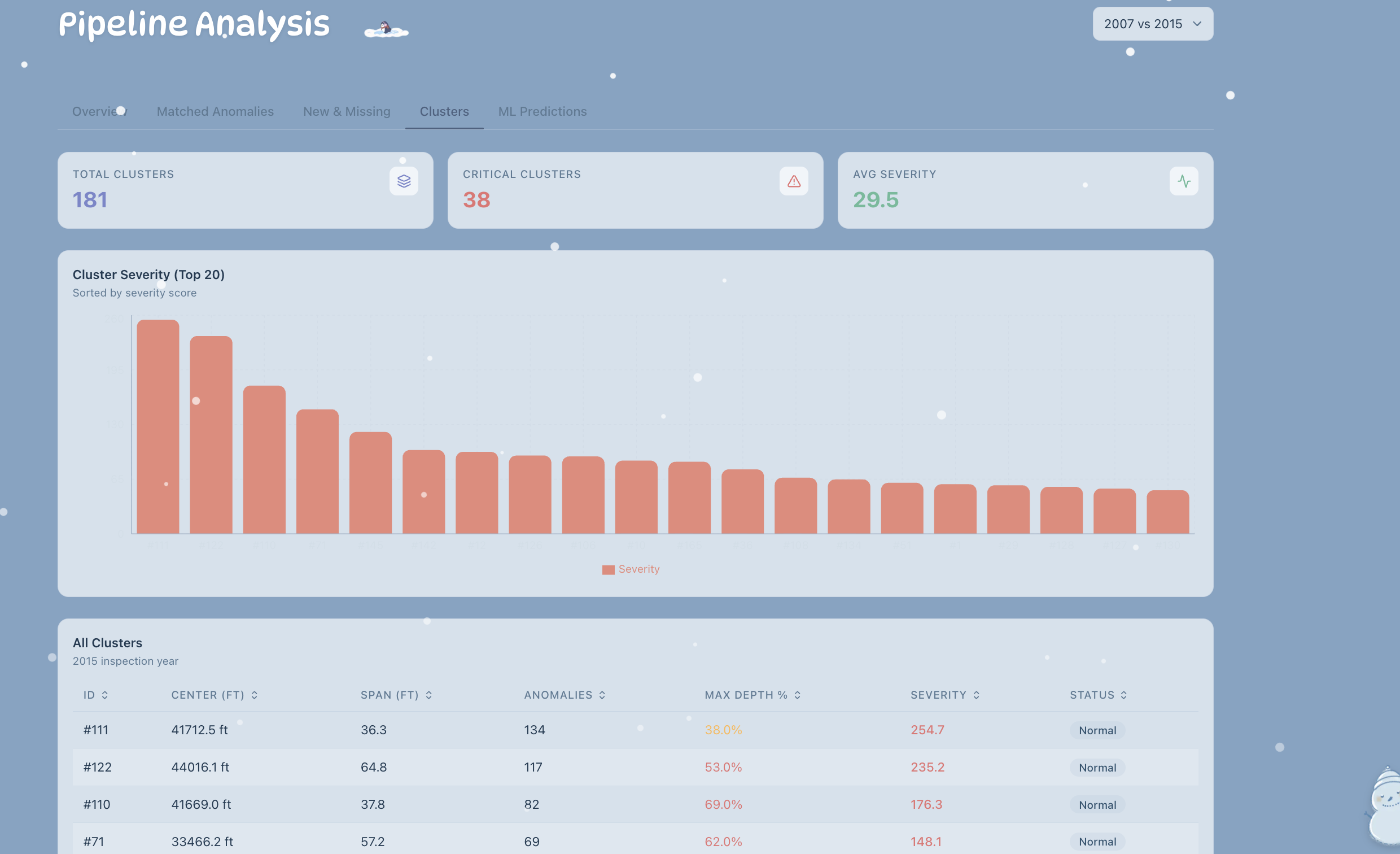Image resolution: width=1400 pixels, height=854 pixels.
Task: Switch to the Matched Anomalies tab
Action: coord(215,111)
